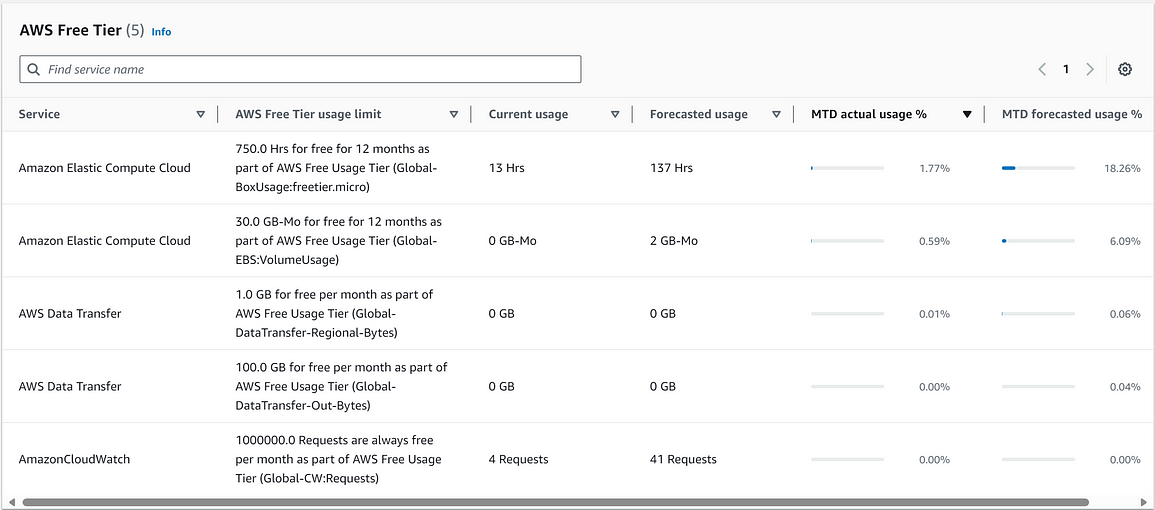The height and width of the screenshot is (510, 1155).
Task: Click the 18.26% forecasted usage value
Action: [1122, 169]
